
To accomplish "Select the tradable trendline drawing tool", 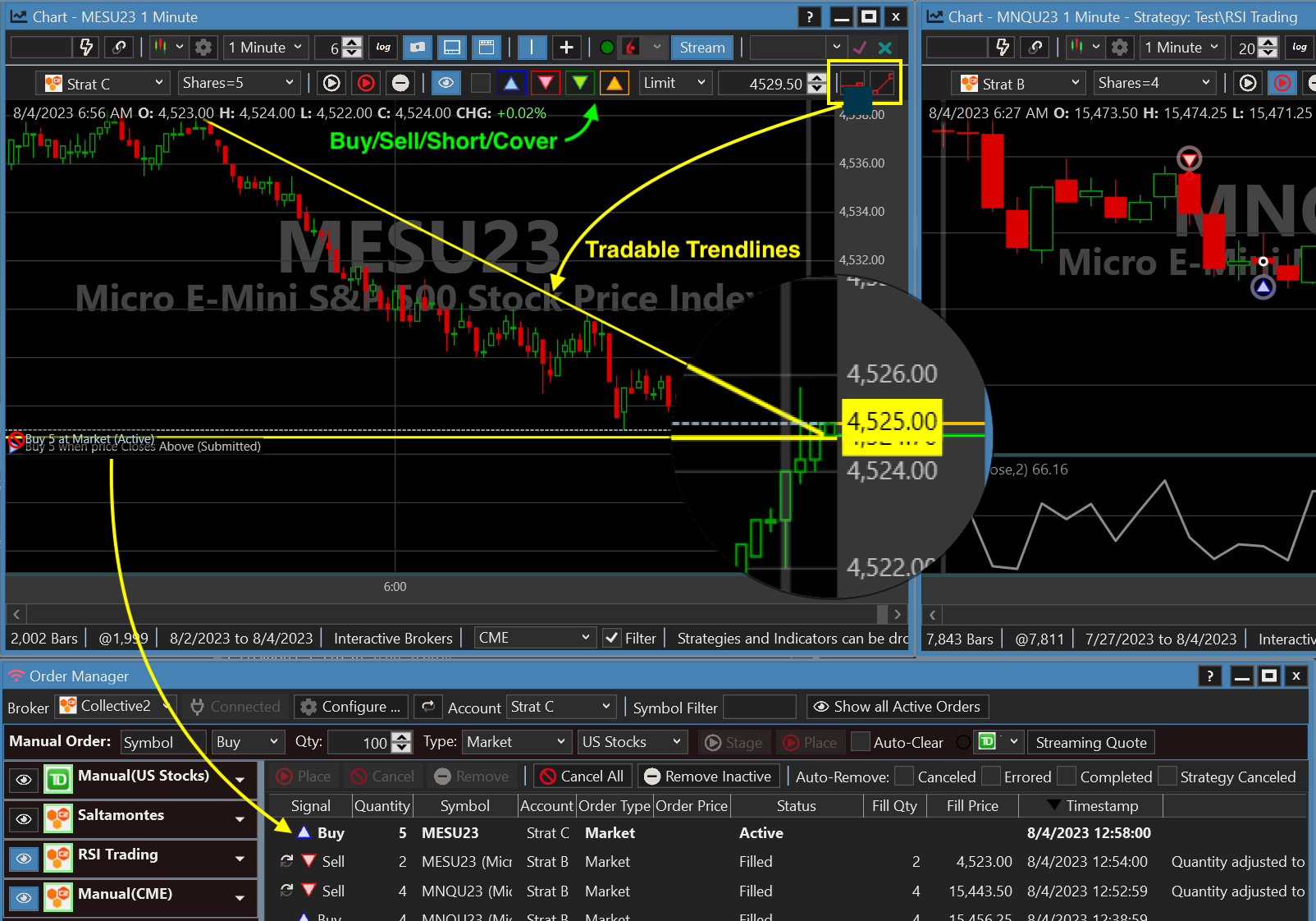I will (882, 83).
